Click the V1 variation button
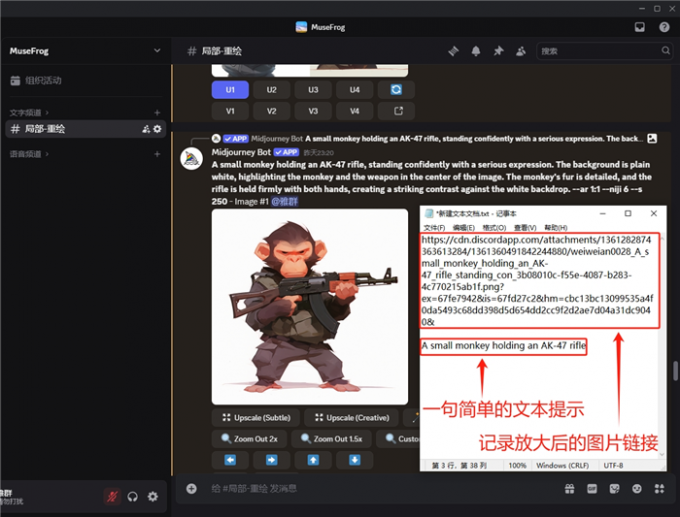The height and width of the screenshot is (517, 680). (x=230, y=111)
